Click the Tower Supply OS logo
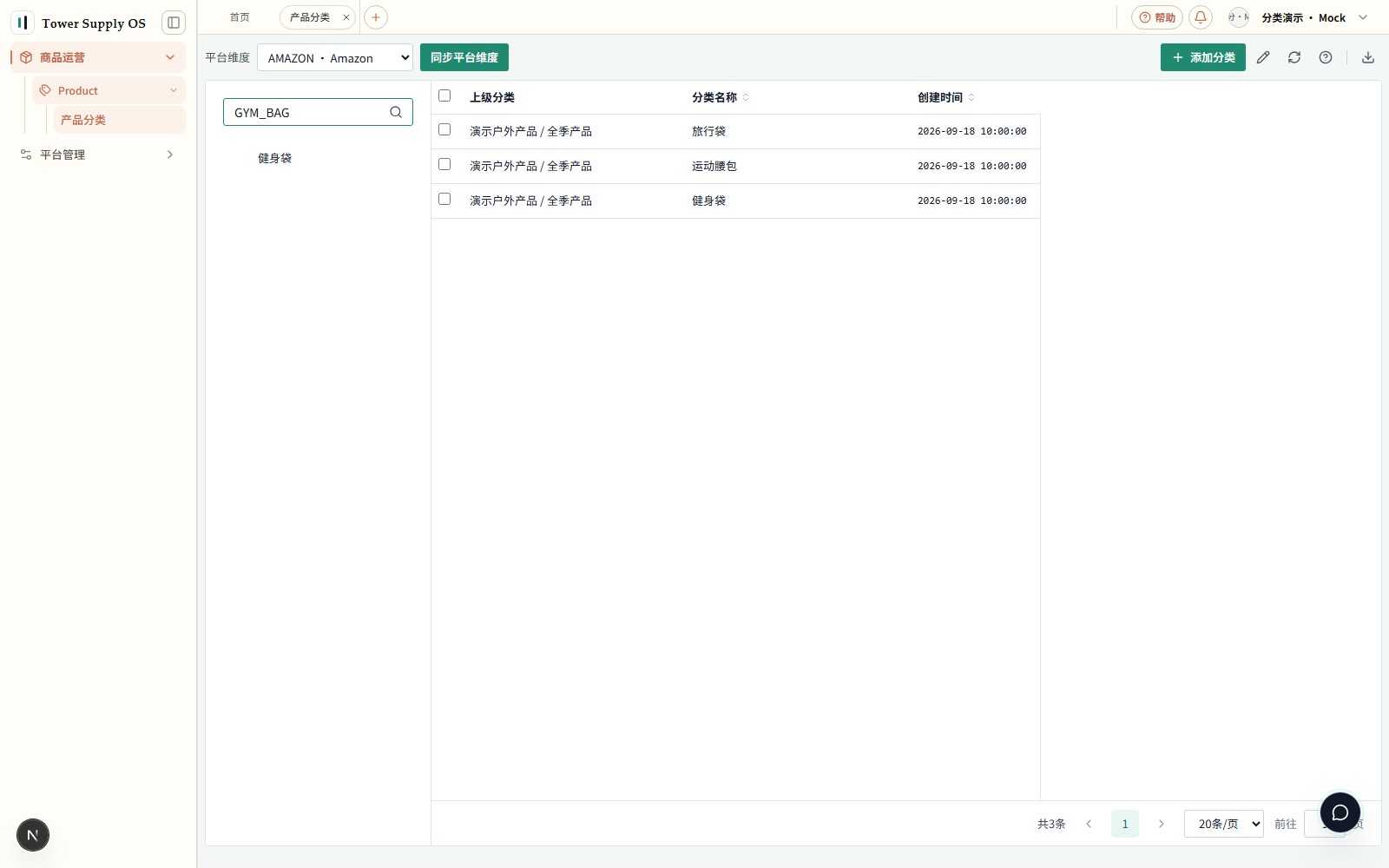1389x868 pixels. pyautogui.click(x=23, y=23)
